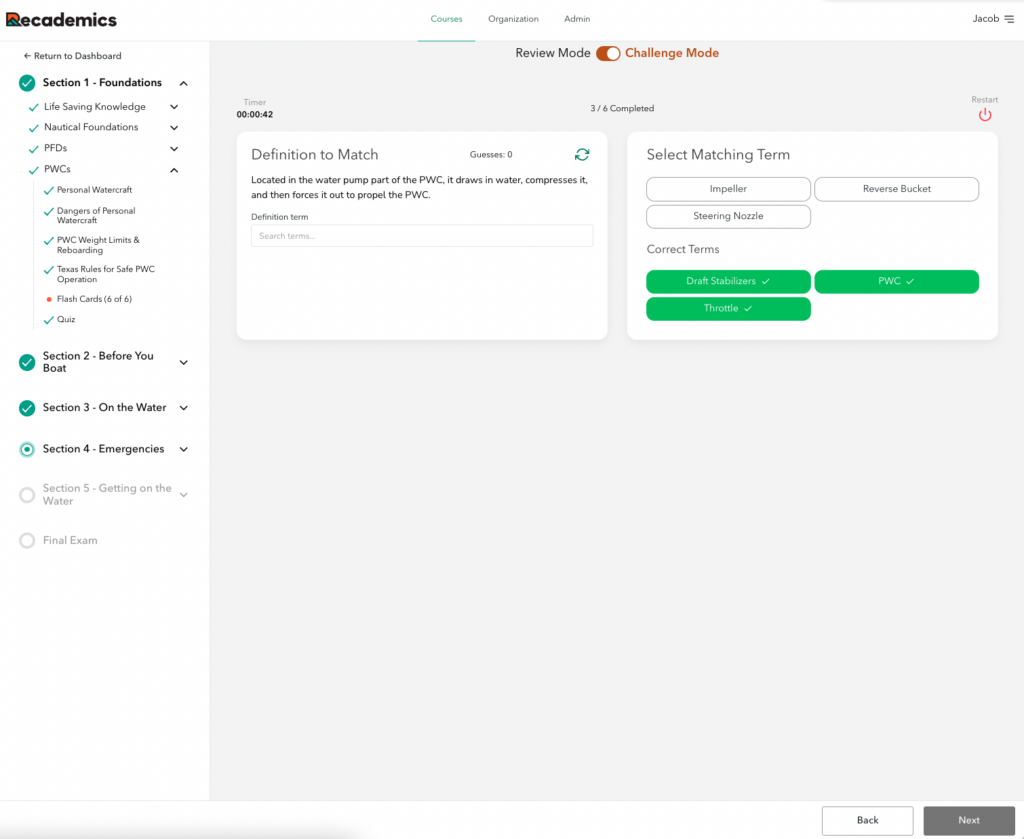Click the Definition term search field
The image size is (1024, 839).
pos(421,236)
